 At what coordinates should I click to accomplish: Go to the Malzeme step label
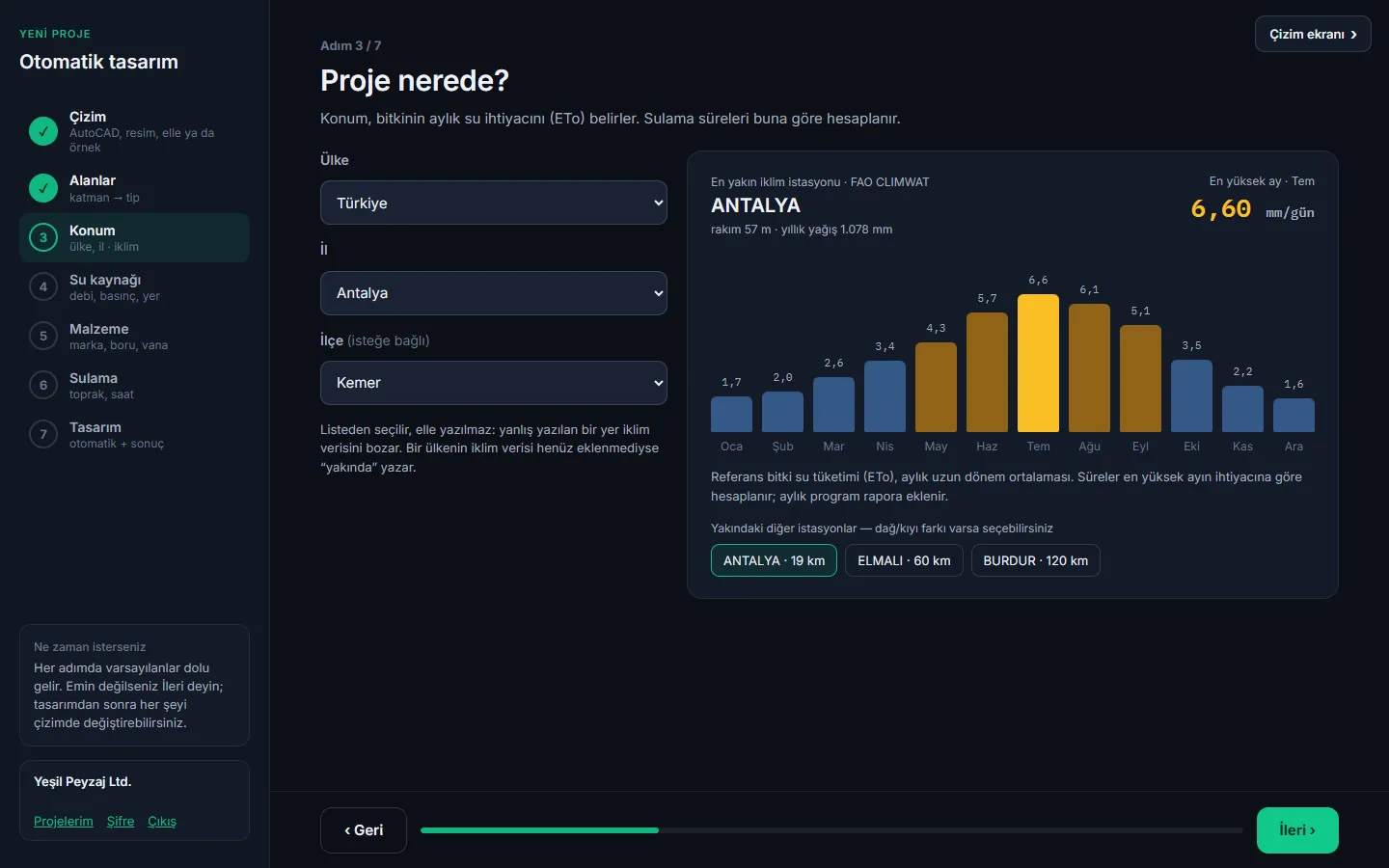click(x=99, y=329)
